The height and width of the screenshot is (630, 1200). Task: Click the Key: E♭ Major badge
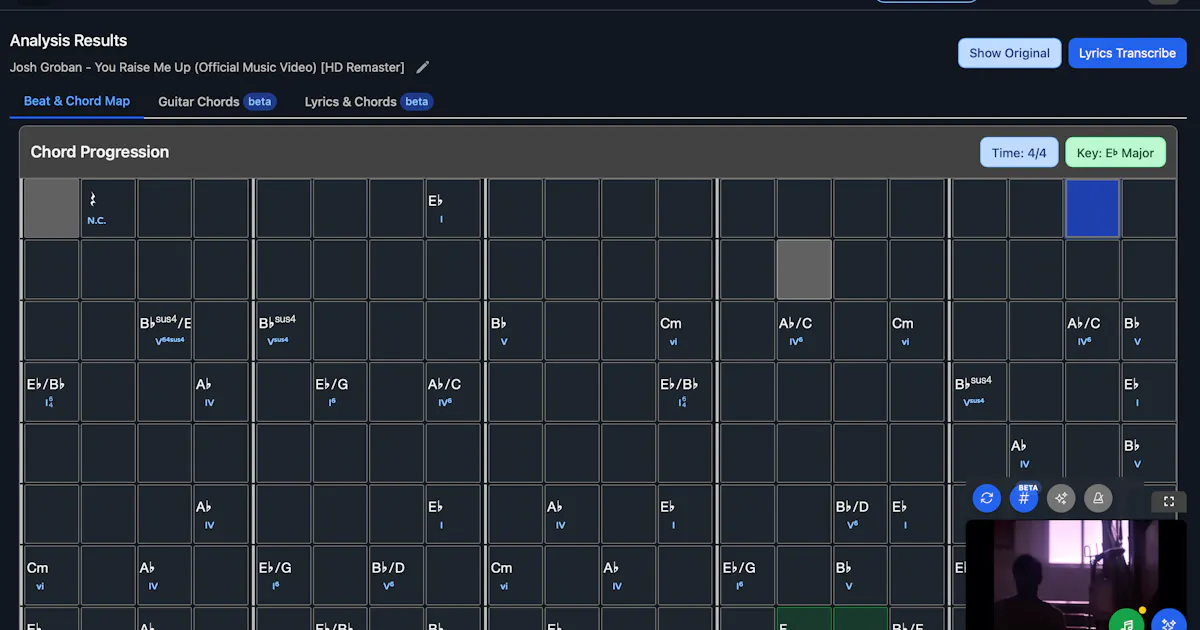click(1115, 153)
